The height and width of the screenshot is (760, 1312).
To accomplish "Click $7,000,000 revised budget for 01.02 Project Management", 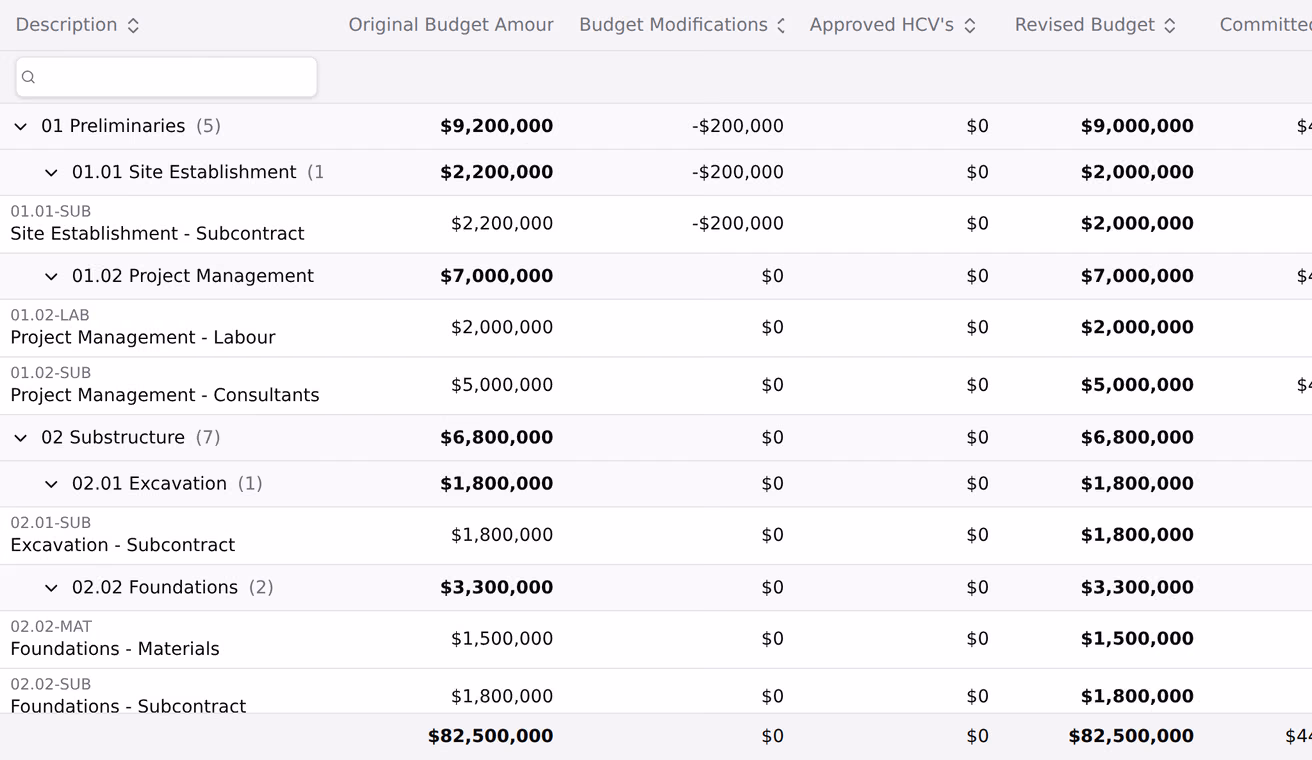I will 1137,277.
